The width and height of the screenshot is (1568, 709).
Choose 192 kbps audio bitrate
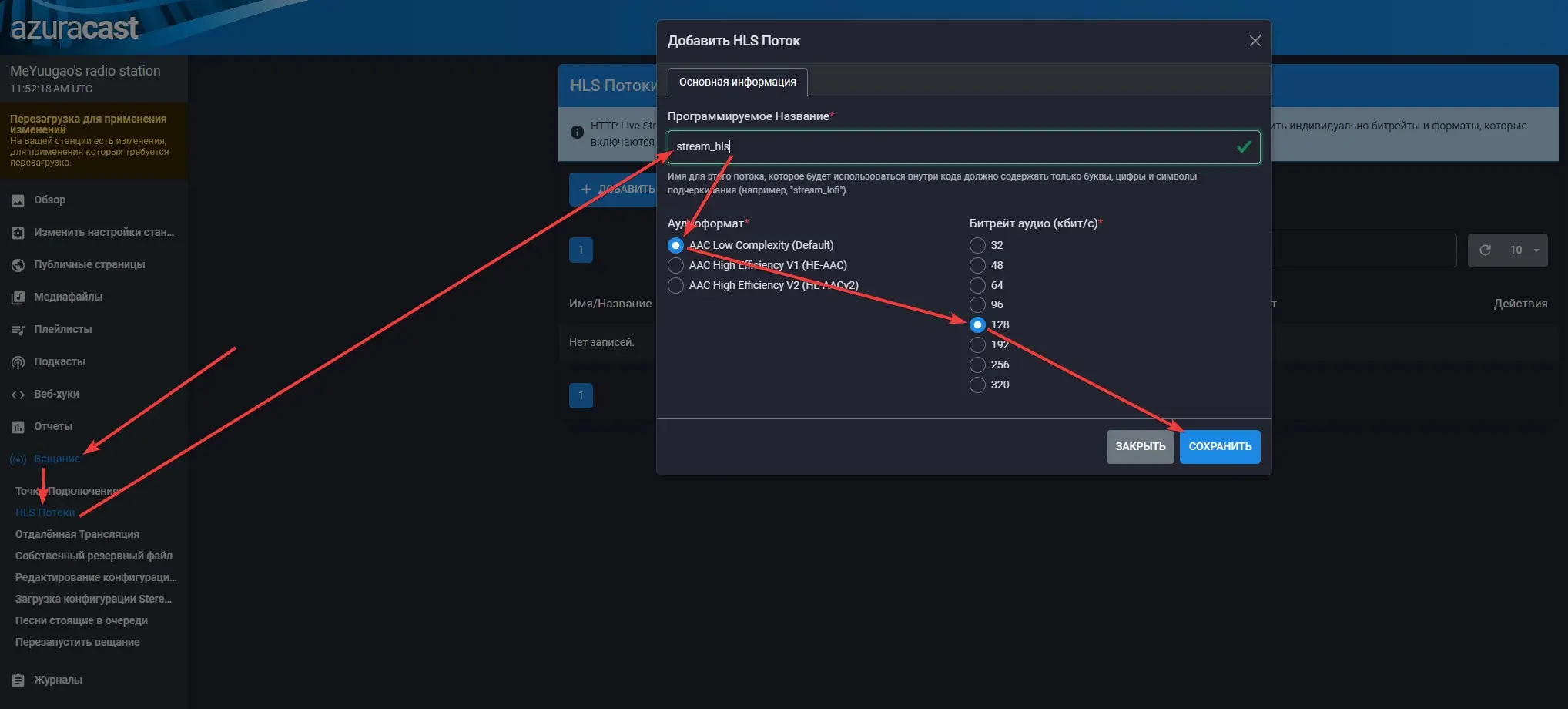point(977,344)
